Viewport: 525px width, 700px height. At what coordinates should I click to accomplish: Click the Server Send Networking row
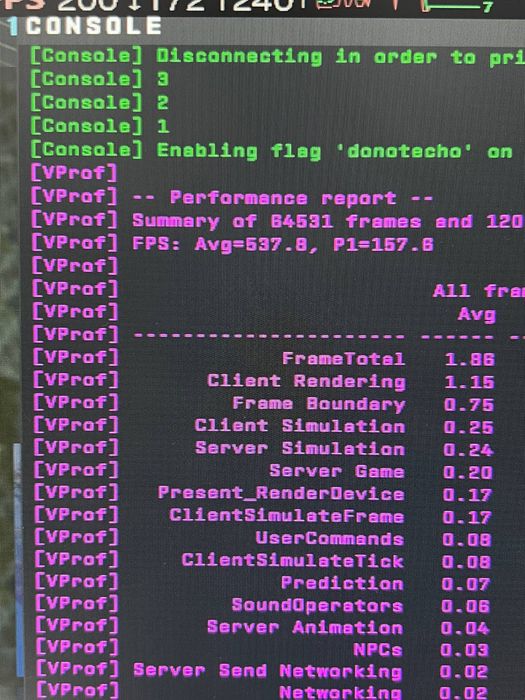tap(262, 671)
